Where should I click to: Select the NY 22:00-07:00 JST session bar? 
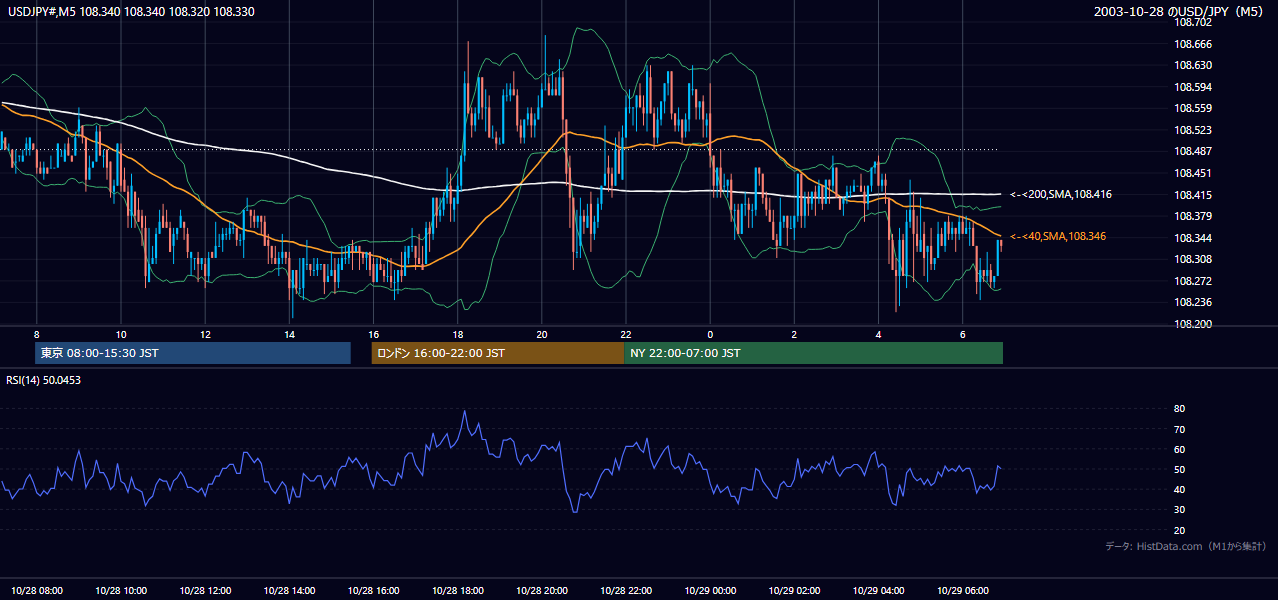click(813, 353)
